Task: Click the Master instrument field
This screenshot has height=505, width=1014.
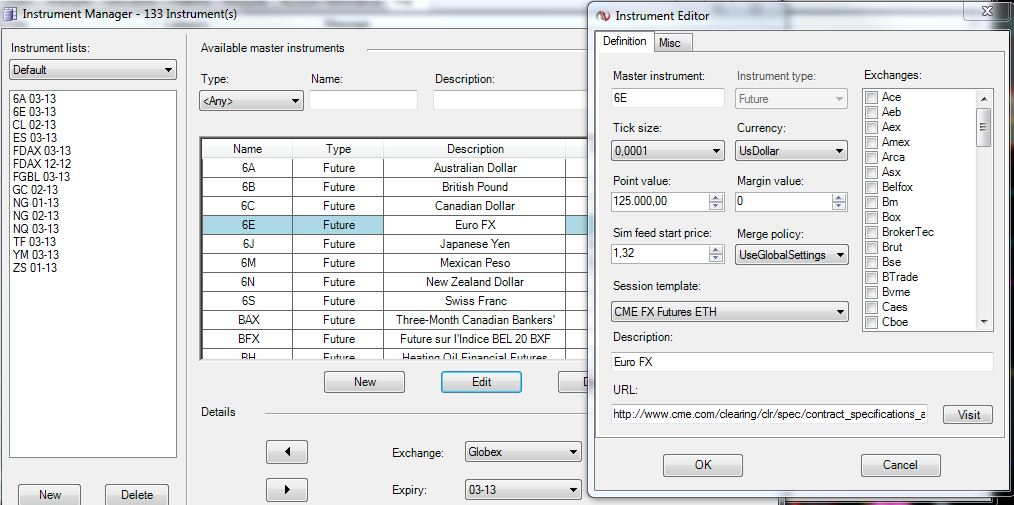Action: pos(667,98)
